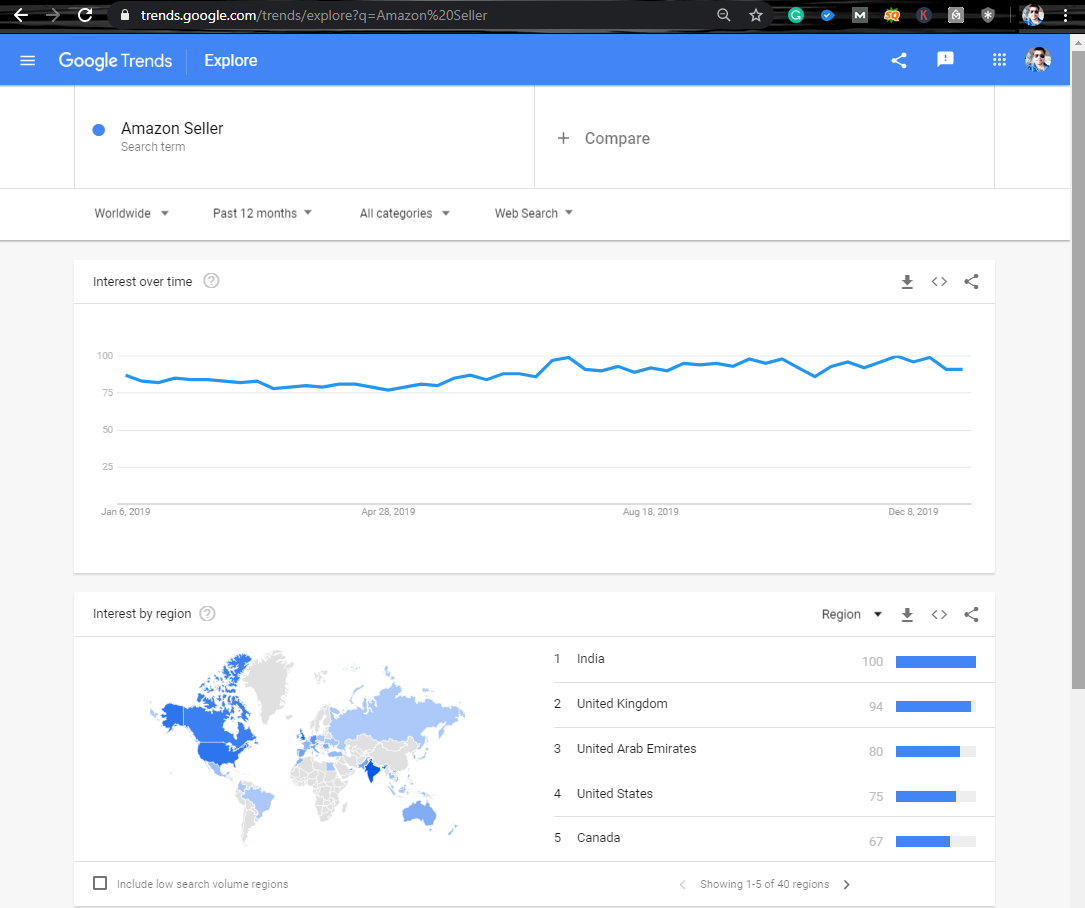Enable Include low search volume regions
The height and width of the screenshot is (908, 1085).
[x=100, y=883]
